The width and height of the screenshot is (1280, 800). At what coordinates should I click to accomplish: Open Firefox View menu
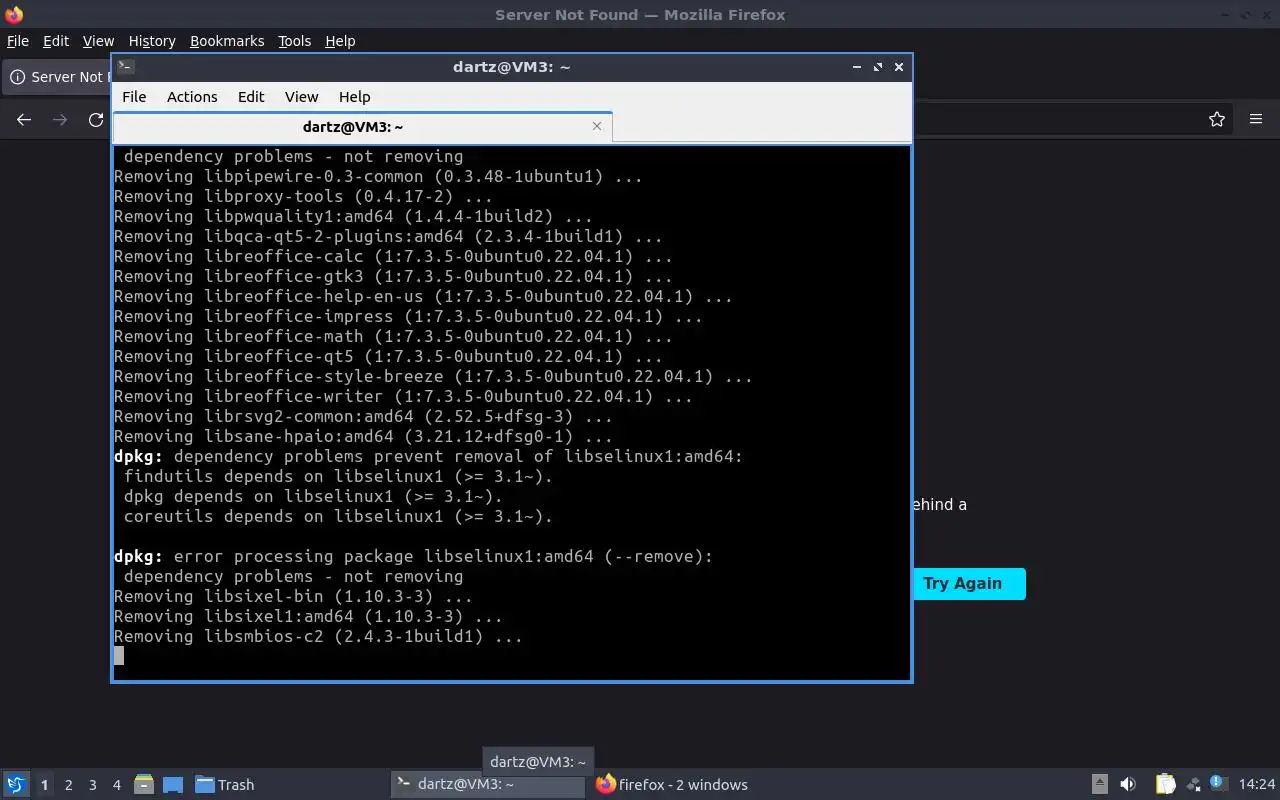click(98, 41)
